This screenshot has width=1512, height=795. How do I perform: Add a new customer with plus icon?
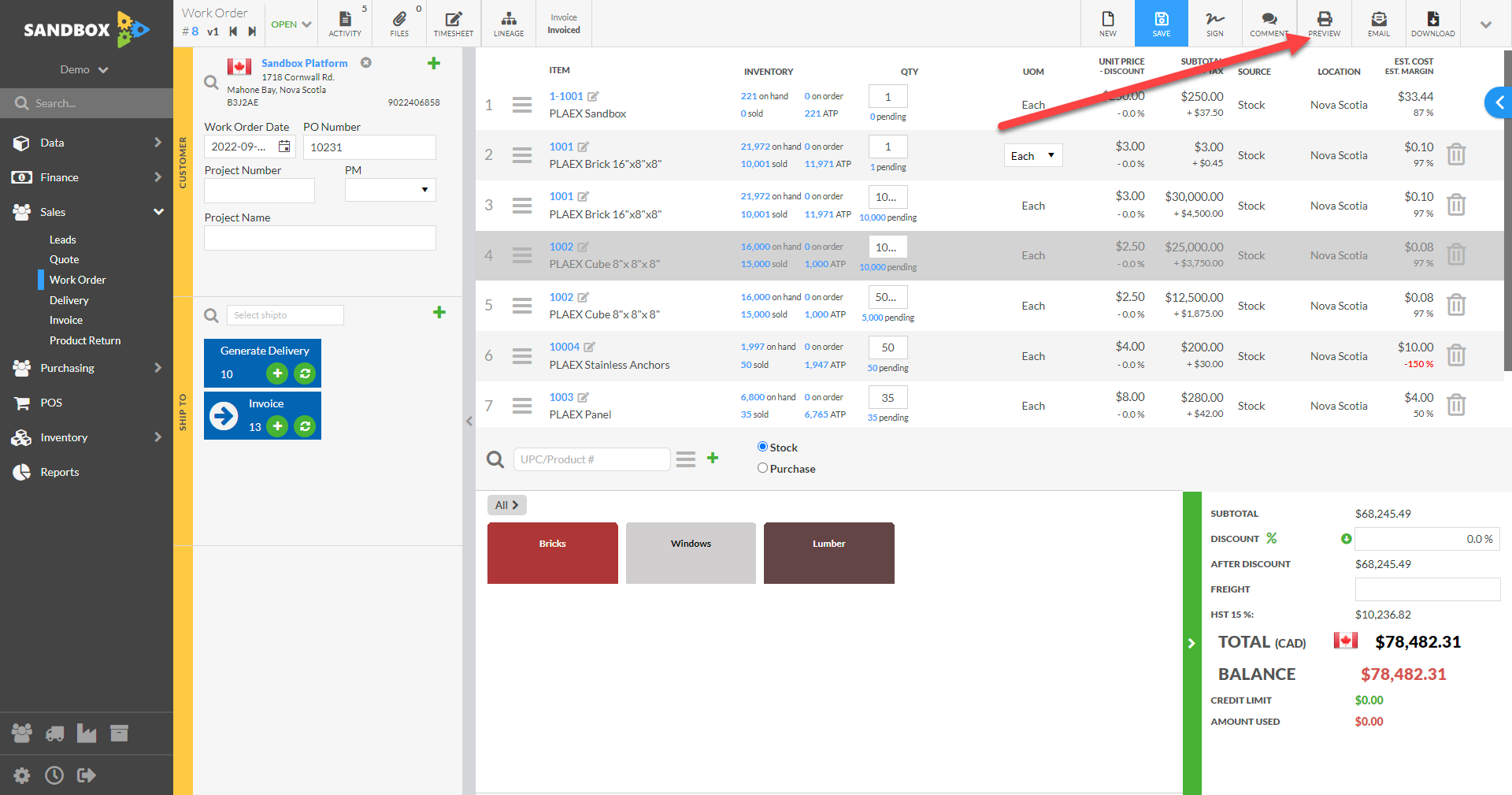434,63
